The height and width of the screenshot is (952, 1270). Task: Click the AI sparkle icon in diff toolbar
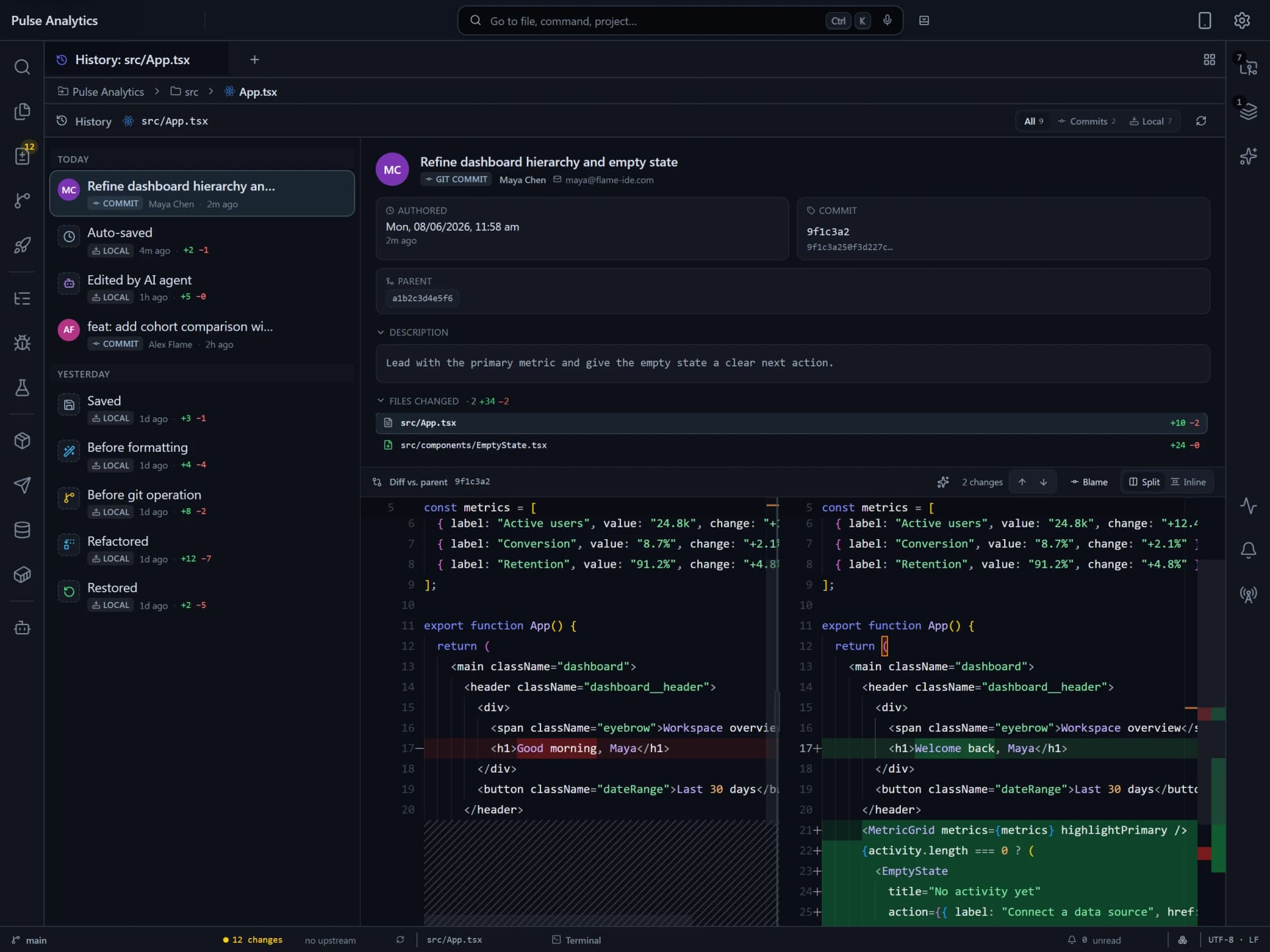click(943, 482)
